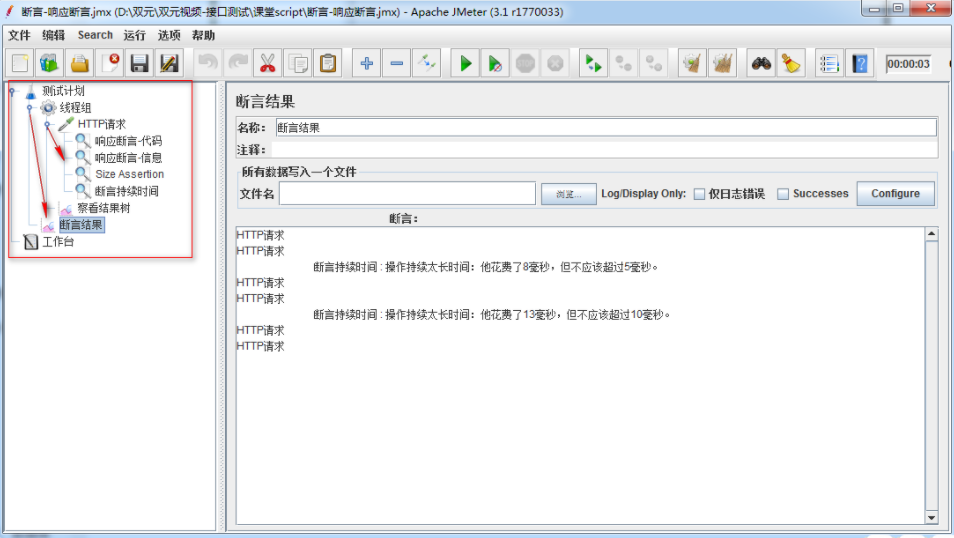
Task: Clear results with the single broom icon
Action: (x=692, y=63)
